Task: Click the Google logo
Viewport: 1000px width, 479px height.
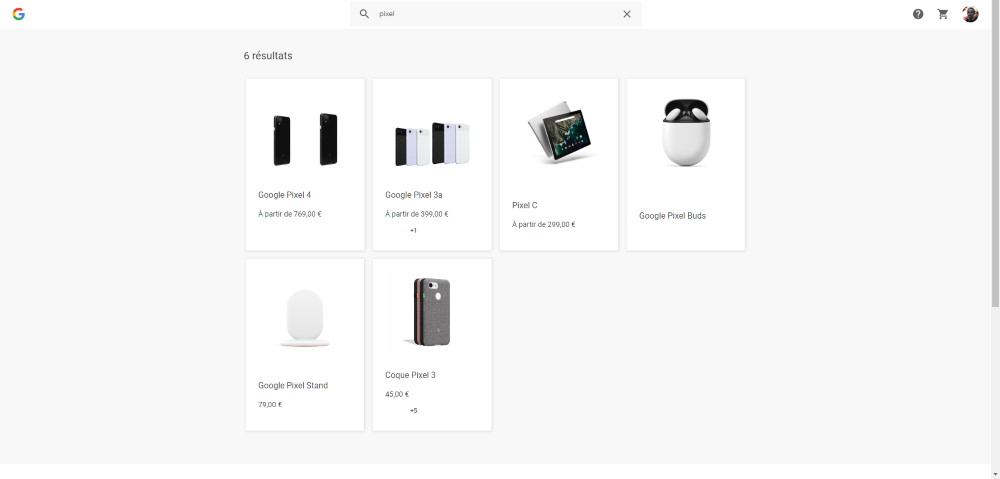Action: click(x=18, y=14)
